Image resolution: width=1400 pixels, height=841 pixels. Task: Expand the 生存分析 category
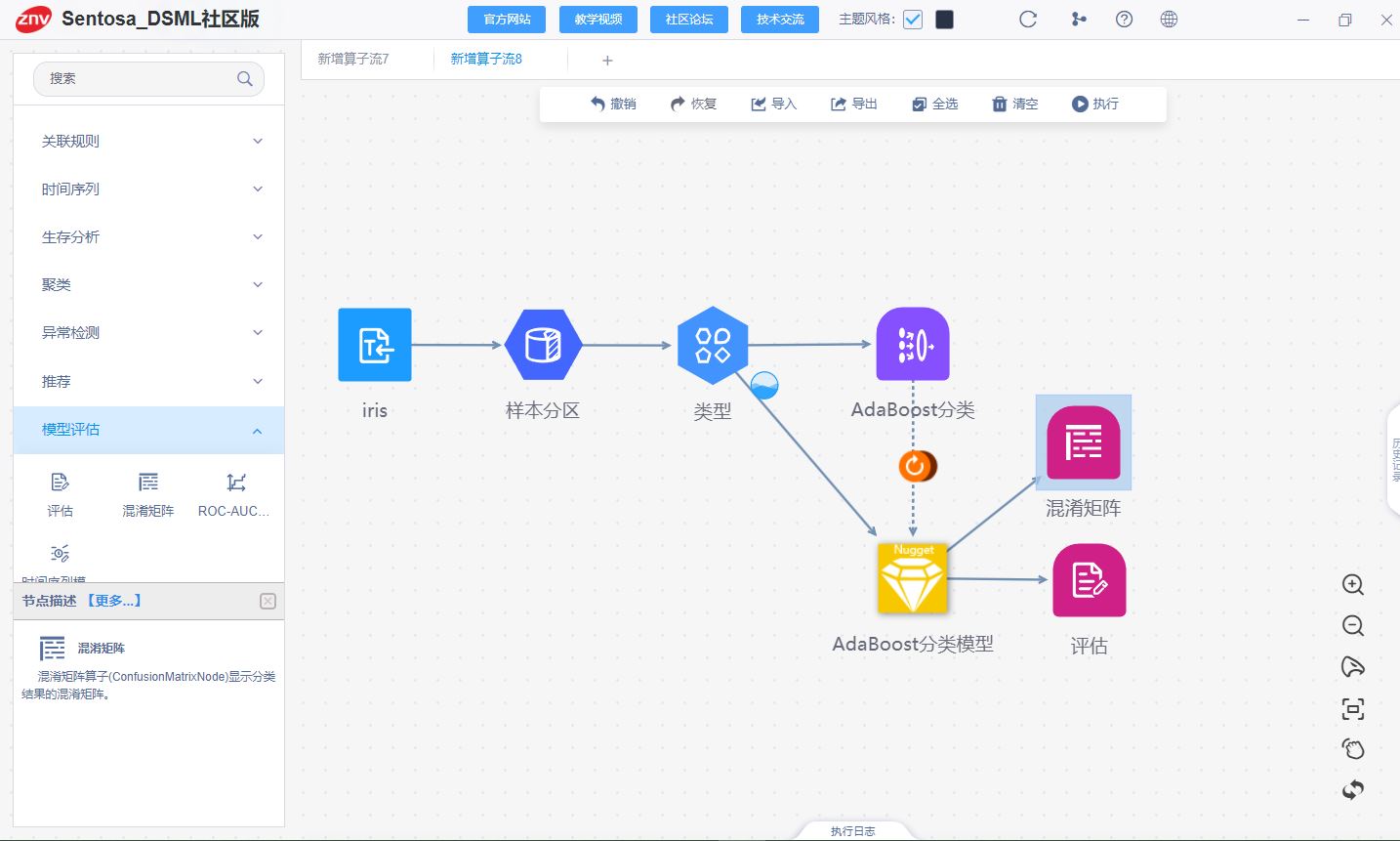point(149,237)
